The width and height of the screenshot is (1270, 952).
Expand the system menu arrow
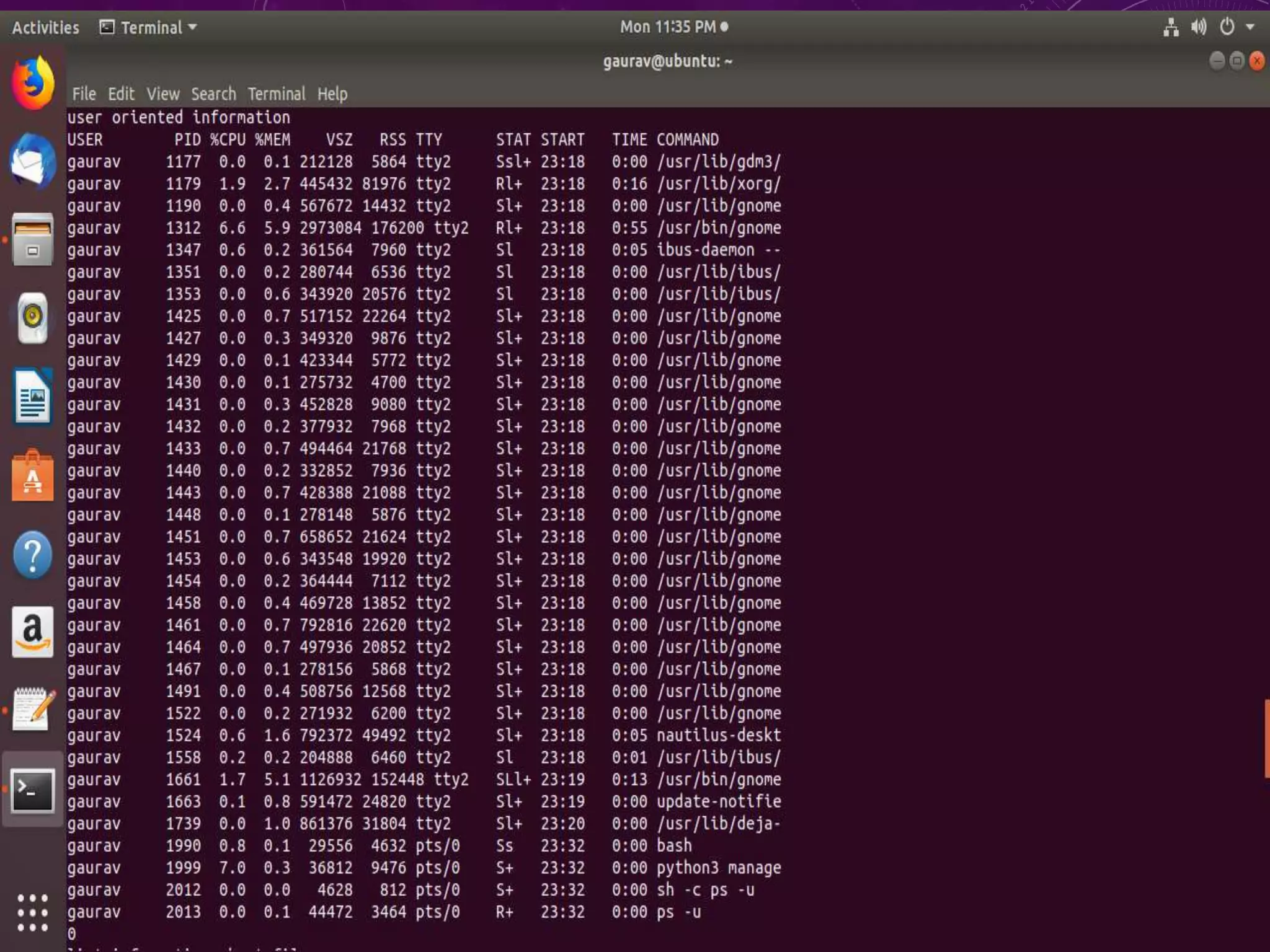coord(1250,27)
